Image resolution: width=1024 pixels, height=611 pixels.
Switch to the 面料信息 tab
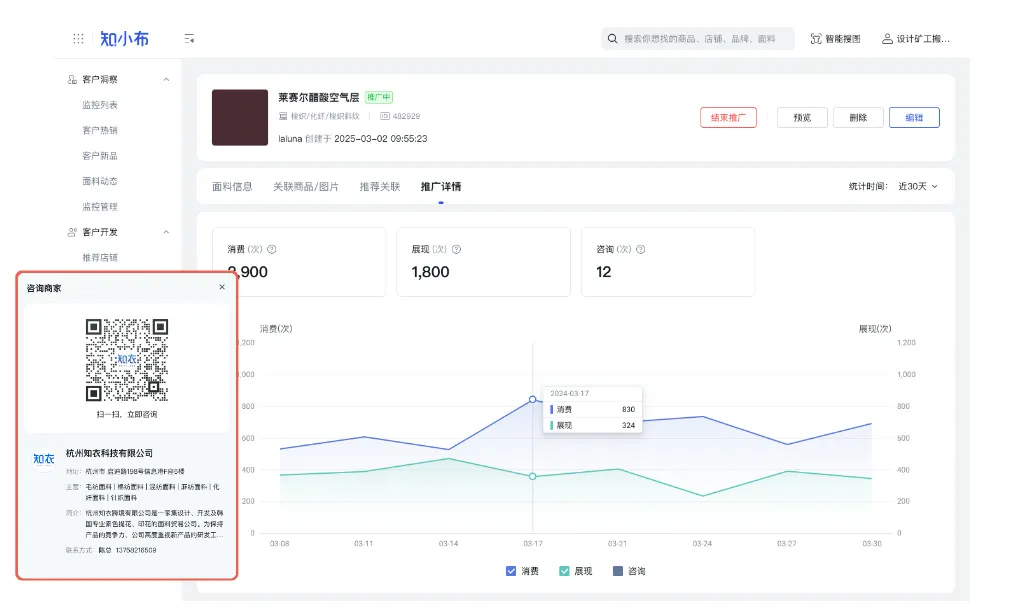[x=232, y=187]
